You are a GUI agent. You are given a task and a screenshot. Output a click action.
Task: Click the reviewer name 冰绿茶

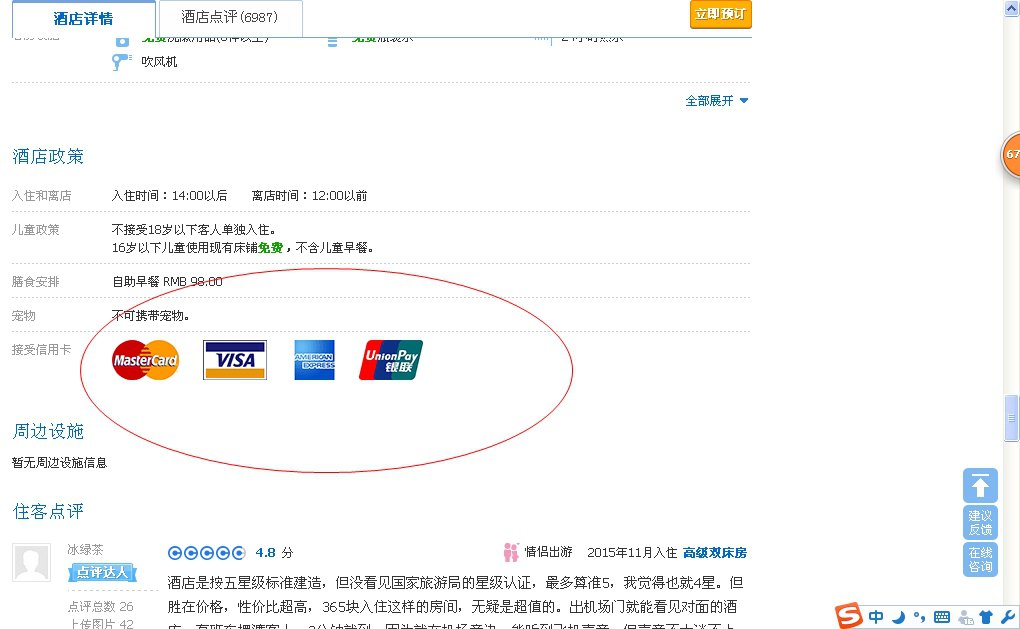[x=85, y=550]
